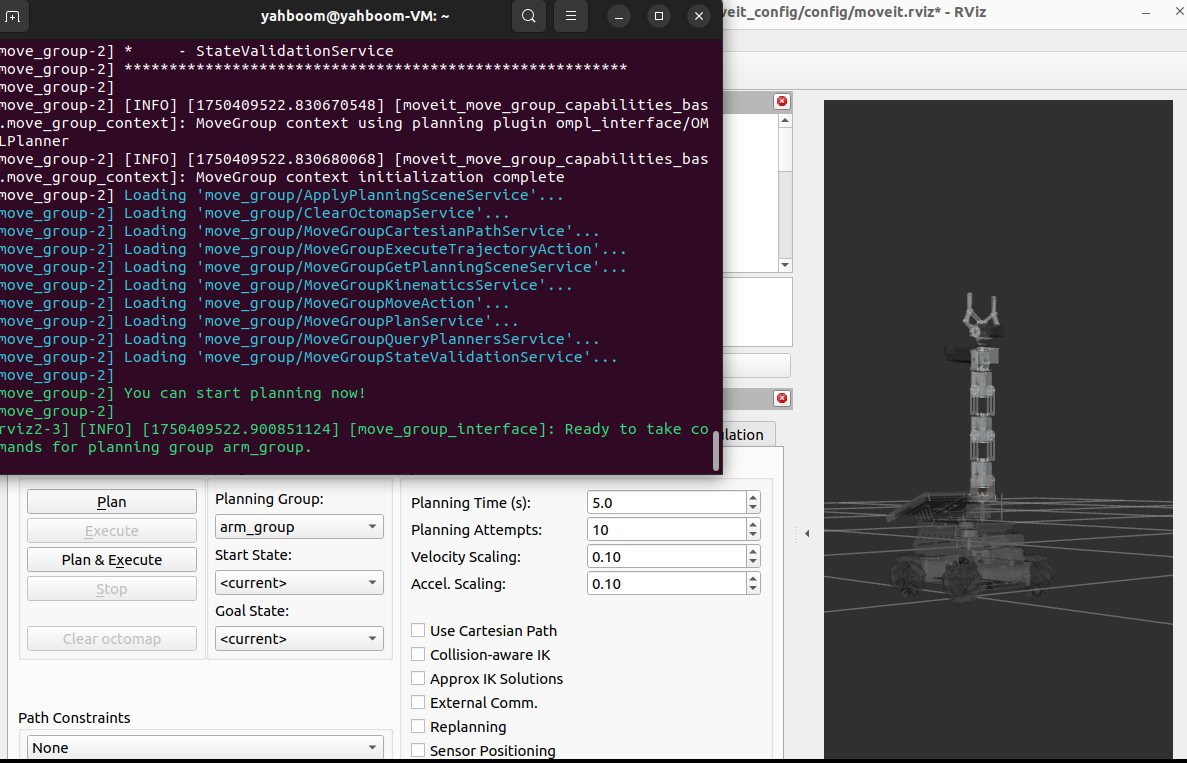Decrease Planning Attempts with the down arrow
The width and height of the screenshot is (1187, 763).
coord(752,535)
